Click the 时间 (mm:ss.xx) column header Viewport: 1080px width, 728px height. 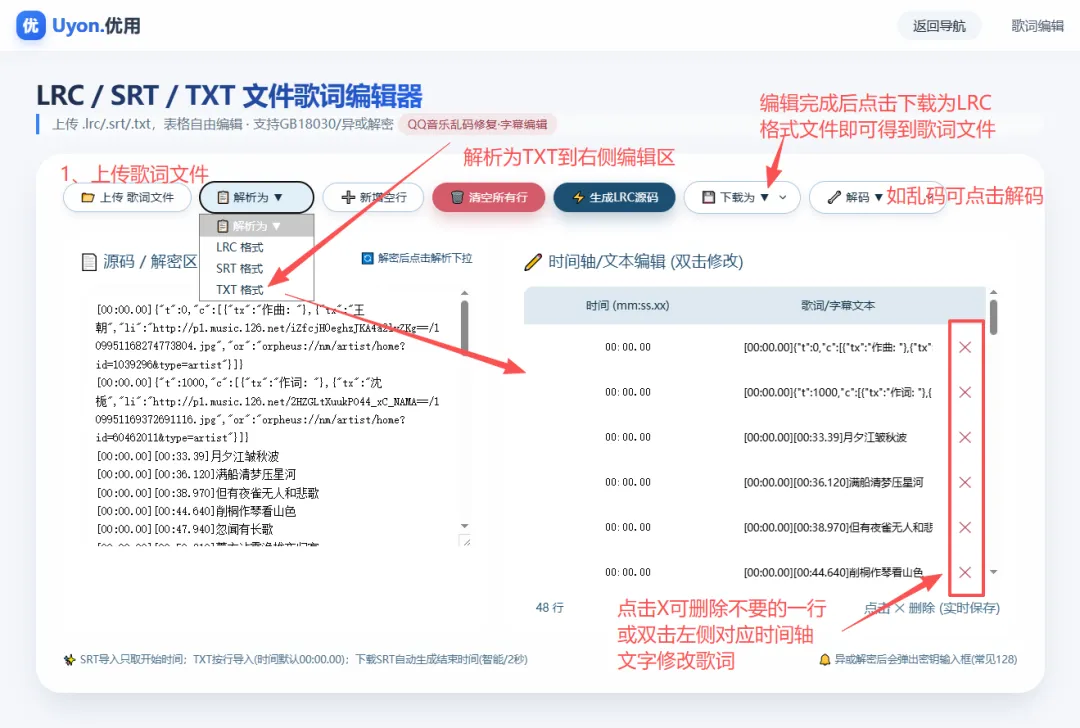(627, 306)
